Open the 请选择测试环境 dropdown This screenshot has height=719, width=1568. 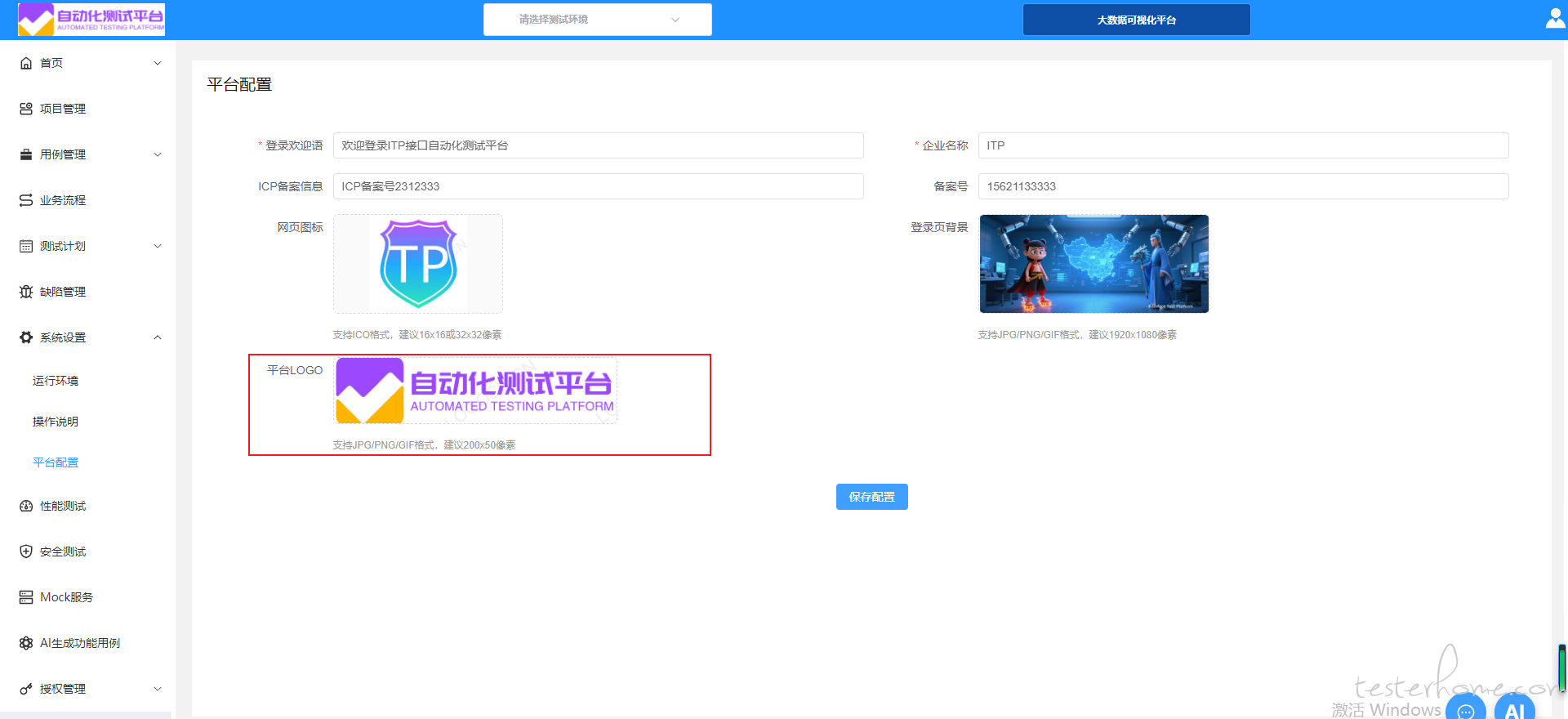click(x=597, y=20)
